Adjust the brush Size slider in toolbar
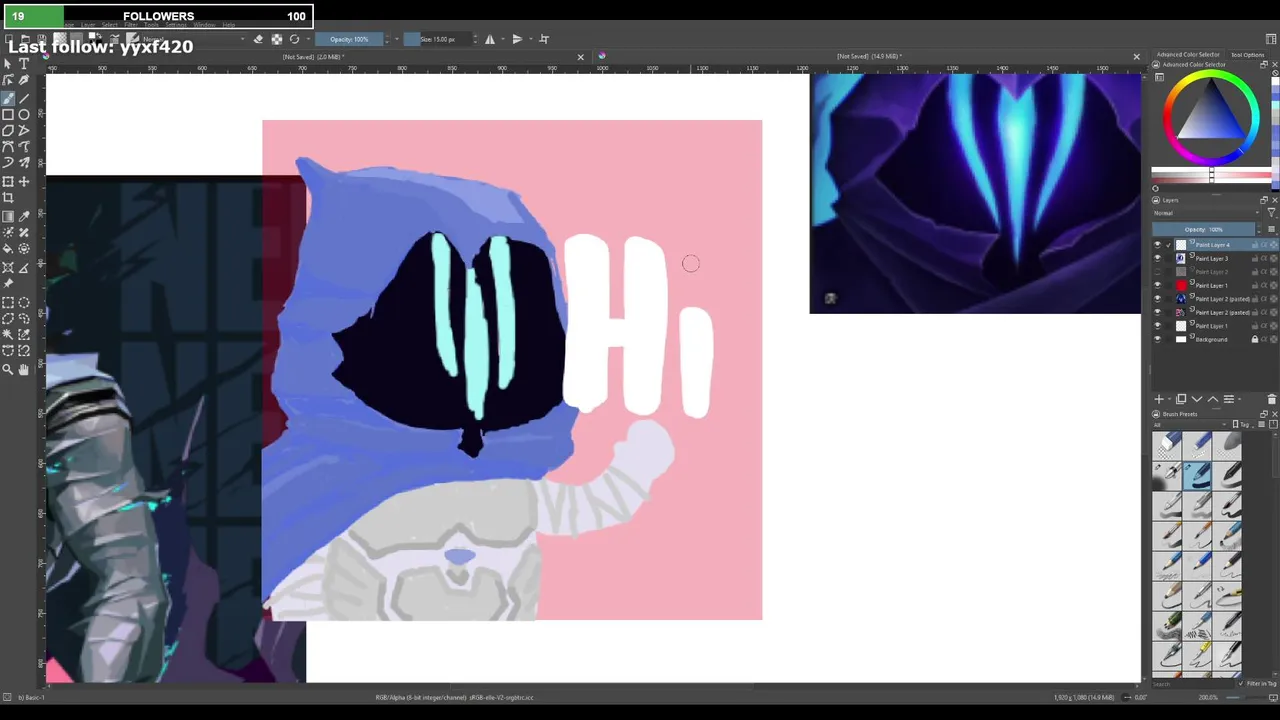Image resolution: width=1280 pixels, height=720 pixels. (438, 39)
